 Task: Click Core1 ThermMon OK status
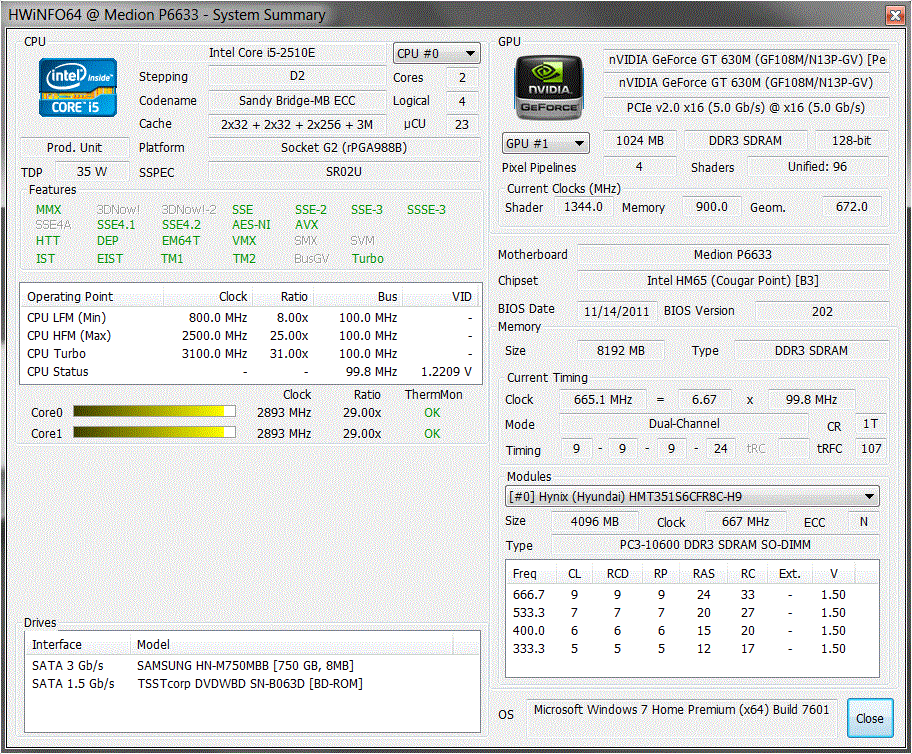click(x=432, y=433)
